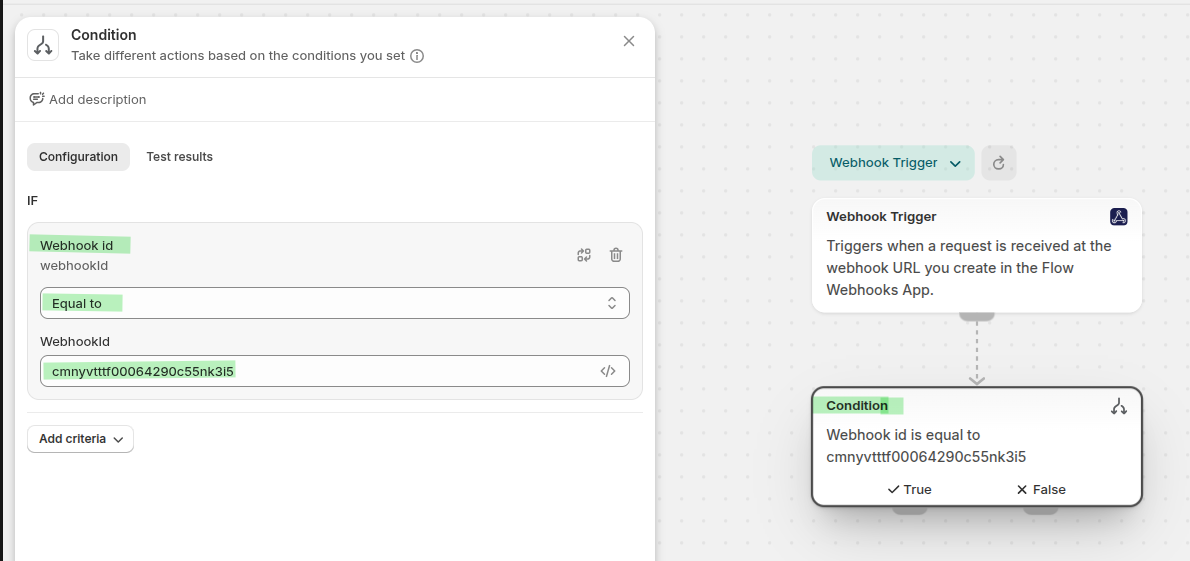Open the Equal to operator dropdown
Screen dimensions: 1190x561
click(334, 303)
